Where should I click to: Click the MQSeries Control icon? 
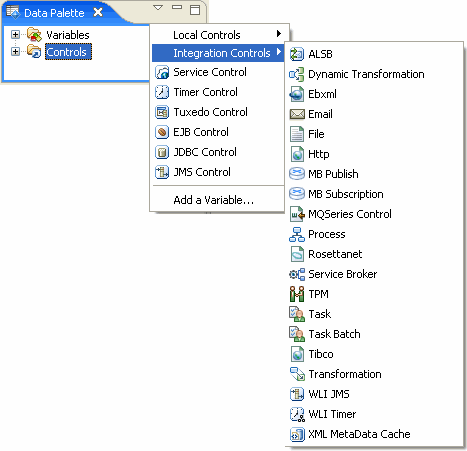point(297,214)
